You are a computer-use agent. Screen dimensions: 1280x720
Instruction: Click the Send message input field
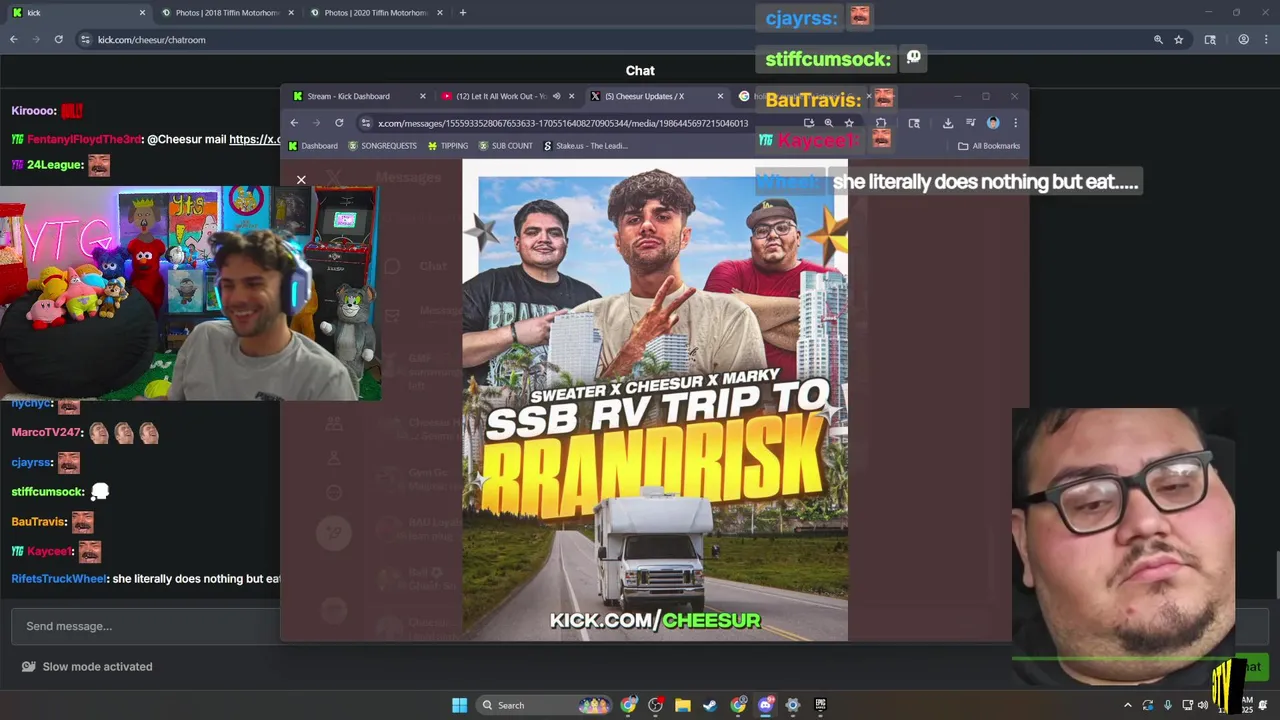point(145,626)
